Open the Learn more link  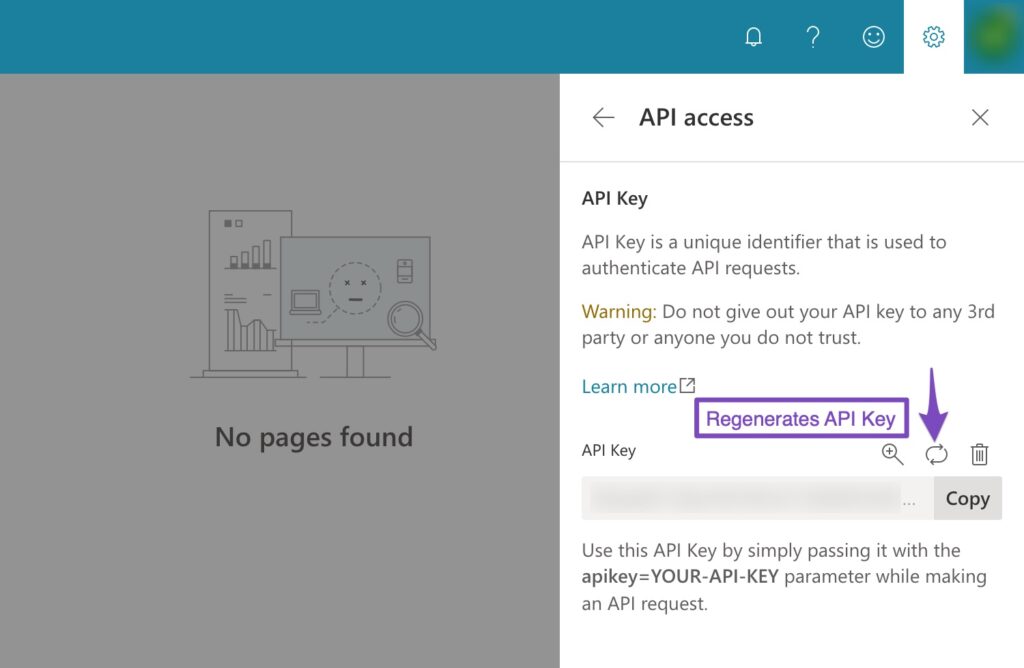pos(629,387)
